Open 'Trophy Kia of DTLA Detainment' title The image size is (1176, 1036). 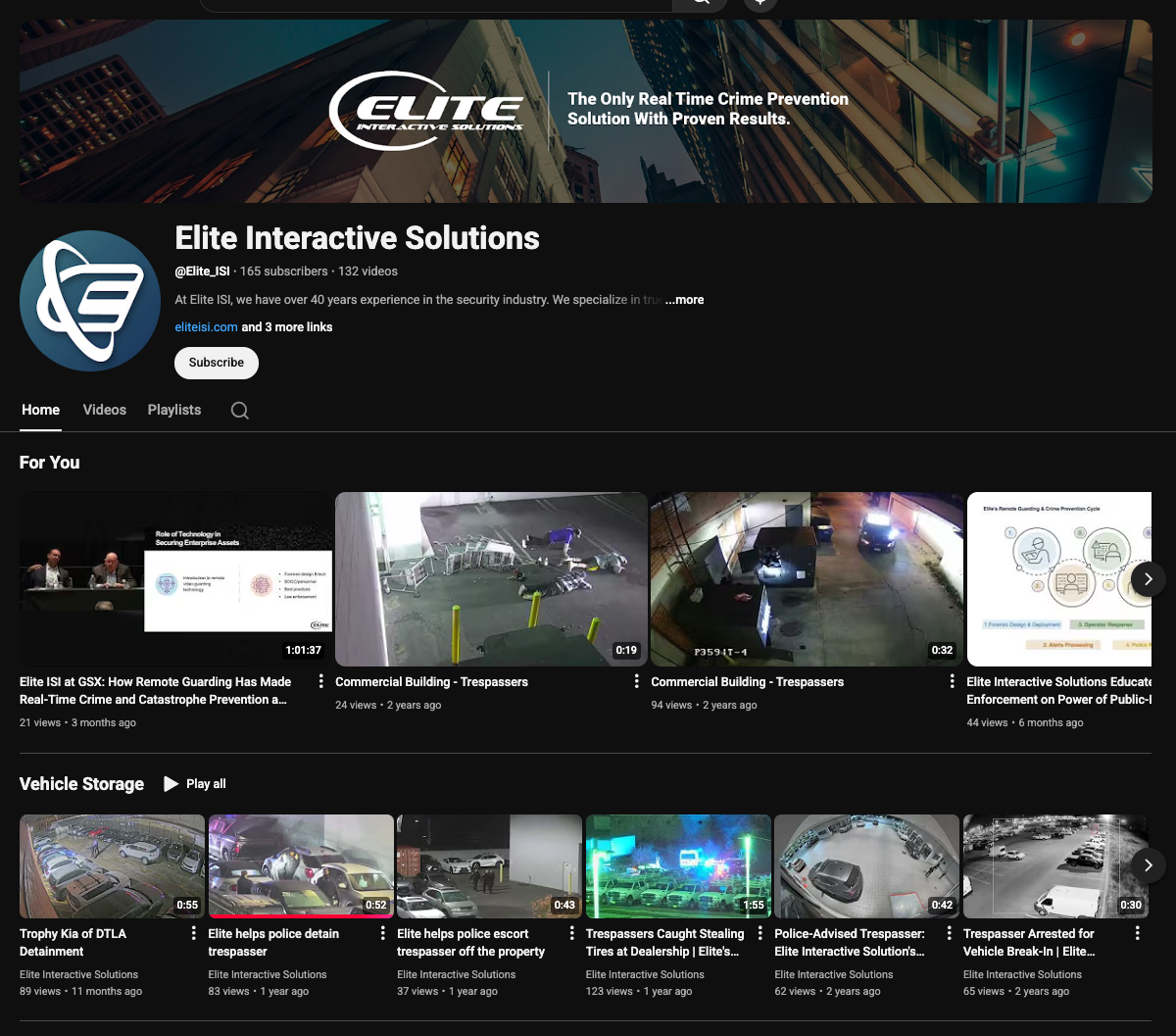tap(73, 942)
